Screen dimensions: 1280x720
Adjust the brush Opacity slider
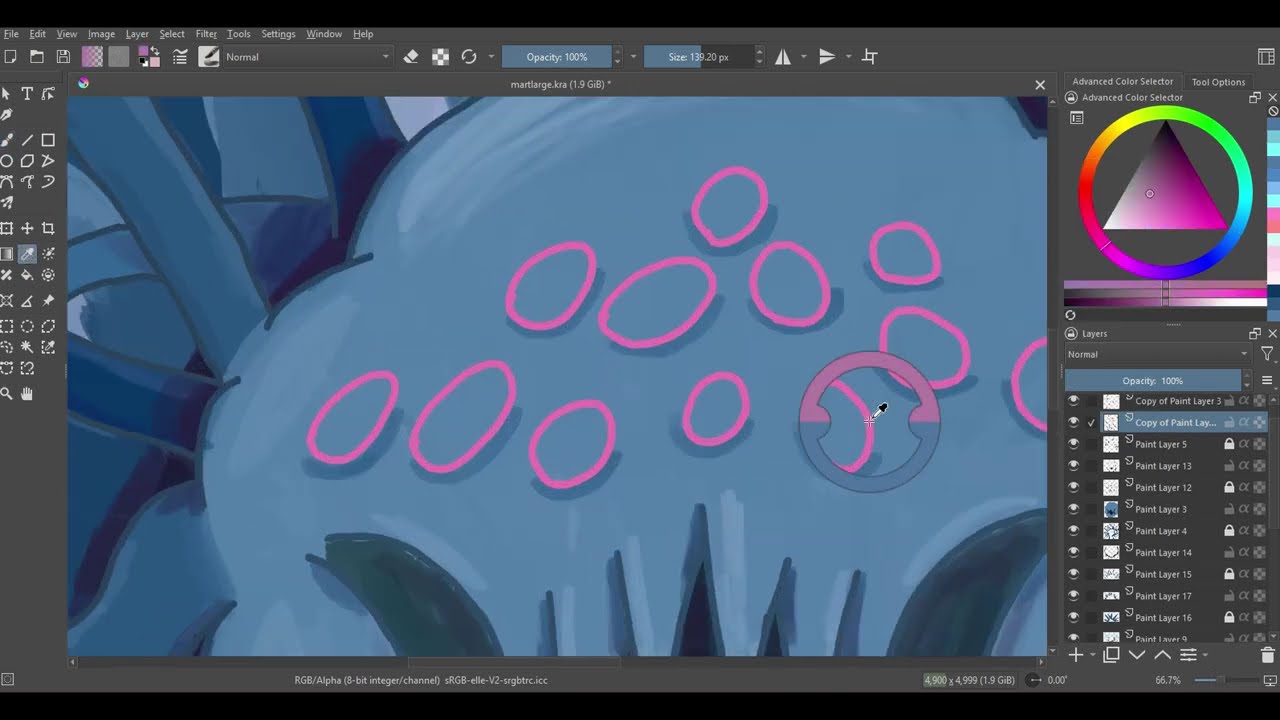click(556, 57)
